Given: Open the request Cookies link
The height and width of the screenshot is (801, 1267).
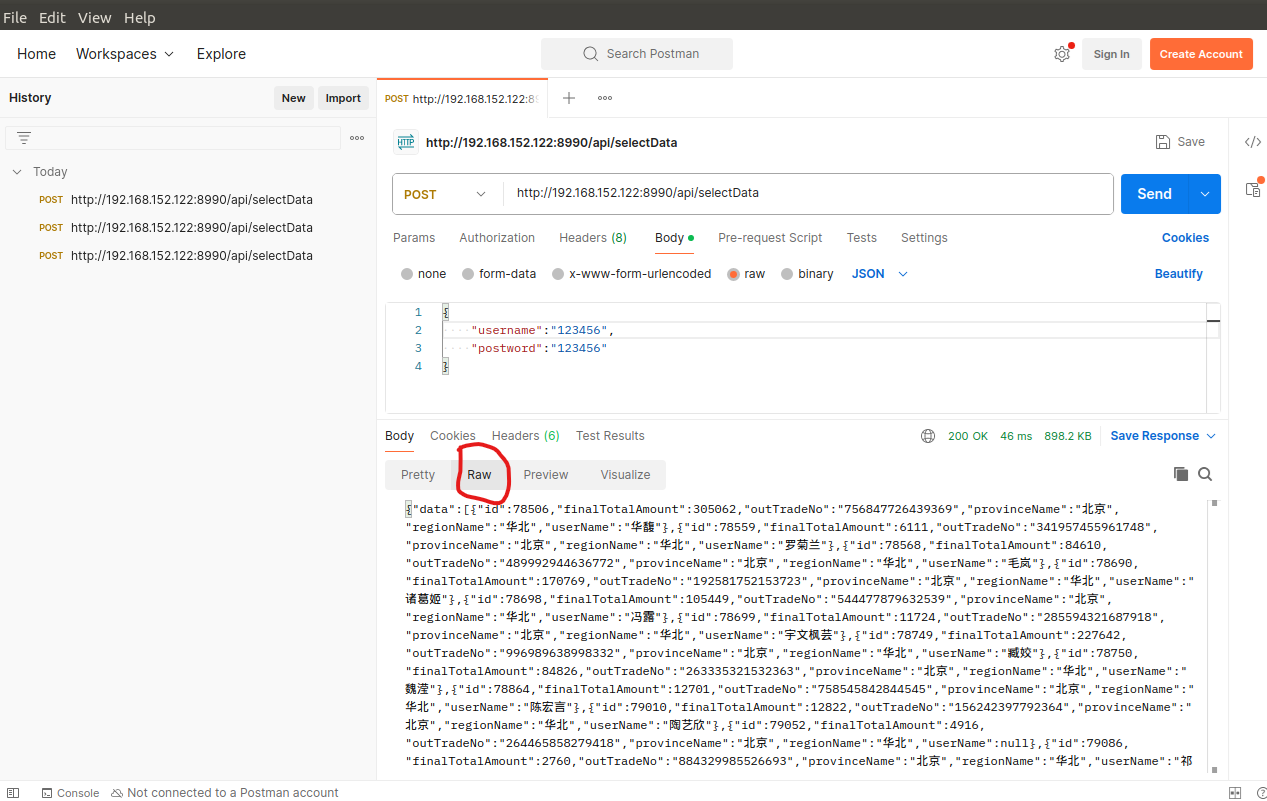Looking at the screenshot, I should 1185,238.
